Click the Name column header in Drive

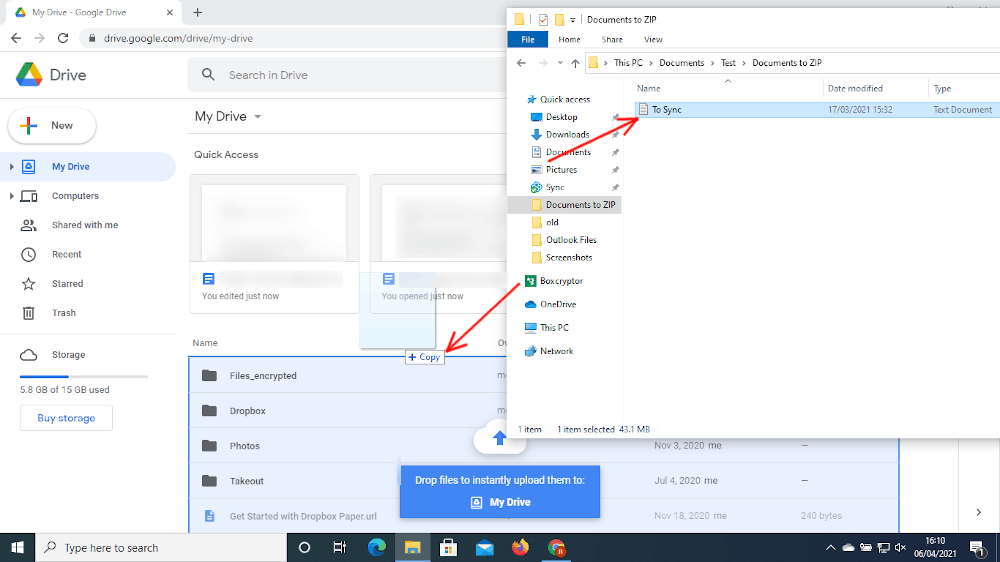coord(205,343)
